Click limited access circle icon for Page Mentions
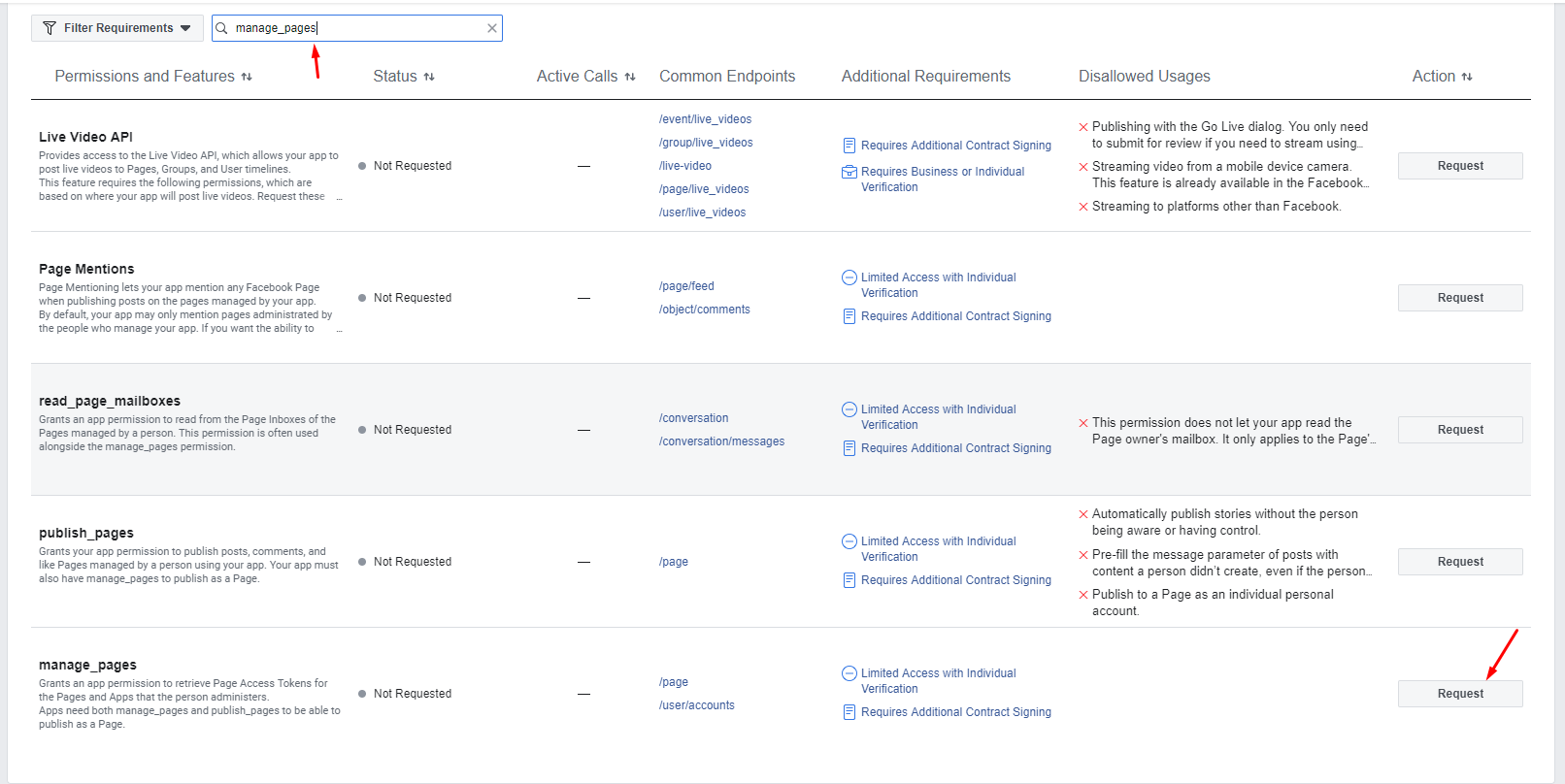 click(849, 278)
